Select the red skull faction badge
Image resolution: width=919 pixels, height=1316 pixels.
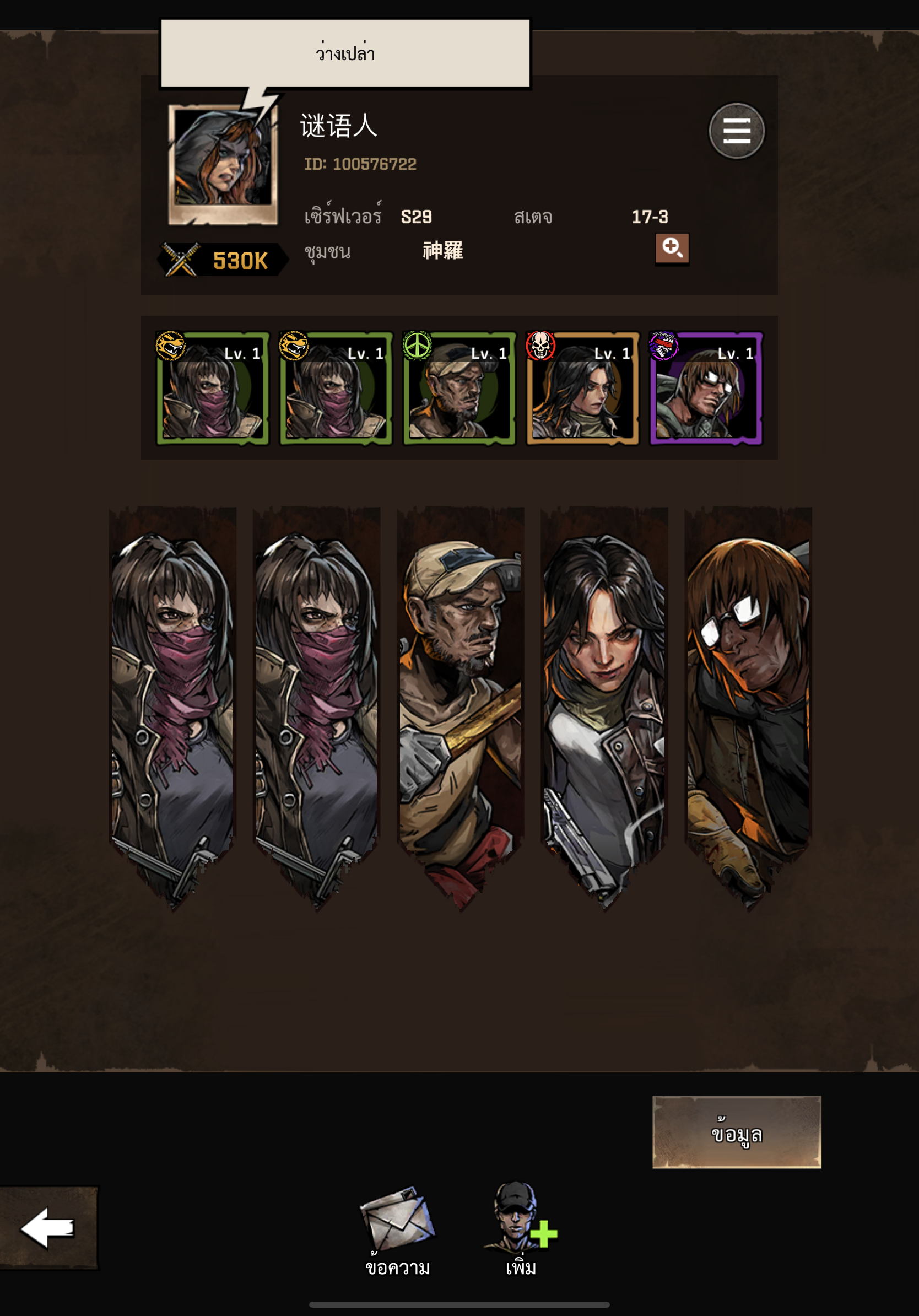(540, 345)
